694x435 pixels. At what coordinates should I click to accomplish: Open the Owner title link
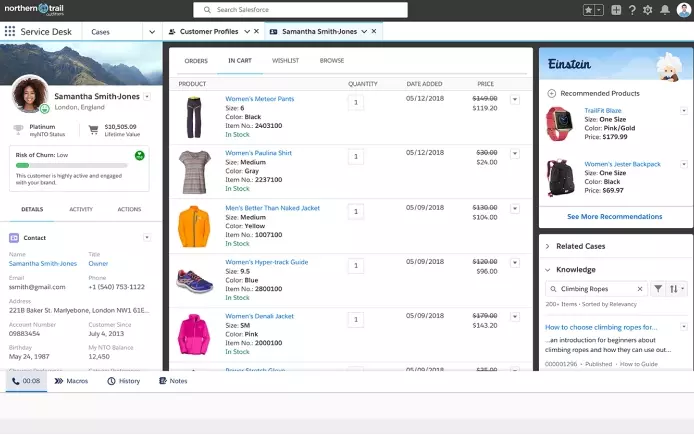pyautogui.click(x=98, y=264)
